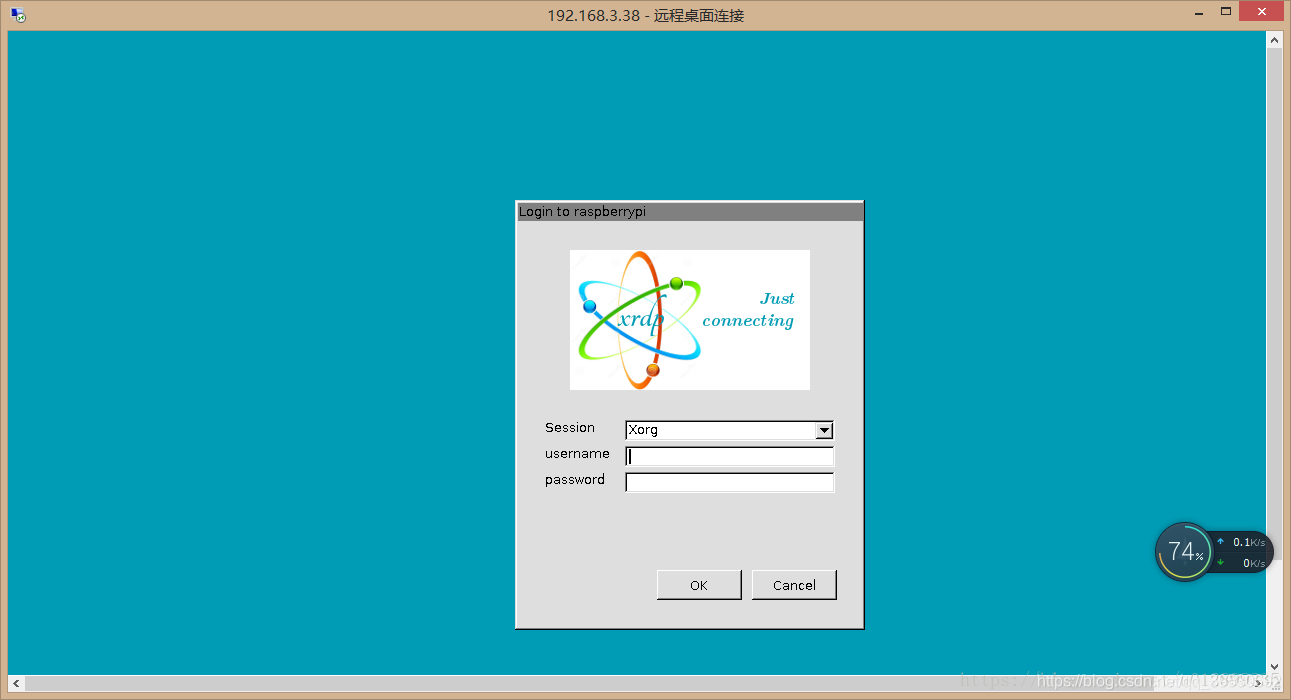The image size is (1291, 700).
Task: Click the Session dropdown arrow
Action: 824,430
